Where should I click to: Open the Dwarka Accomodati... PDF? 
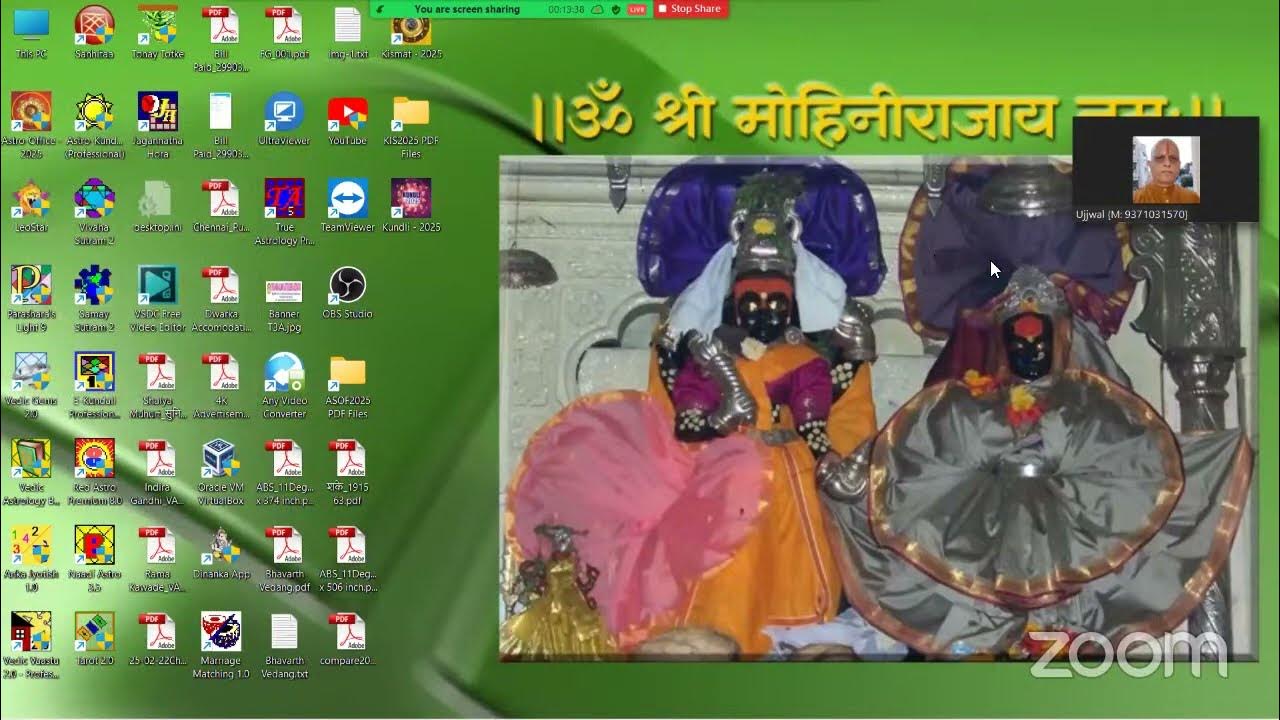point(221,299)
